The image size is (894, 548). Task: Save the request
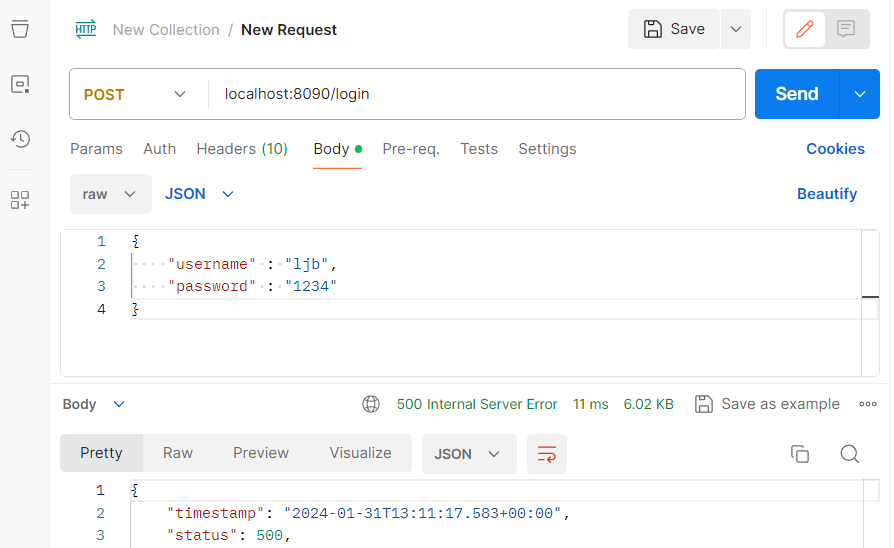[x=674, y=29]
